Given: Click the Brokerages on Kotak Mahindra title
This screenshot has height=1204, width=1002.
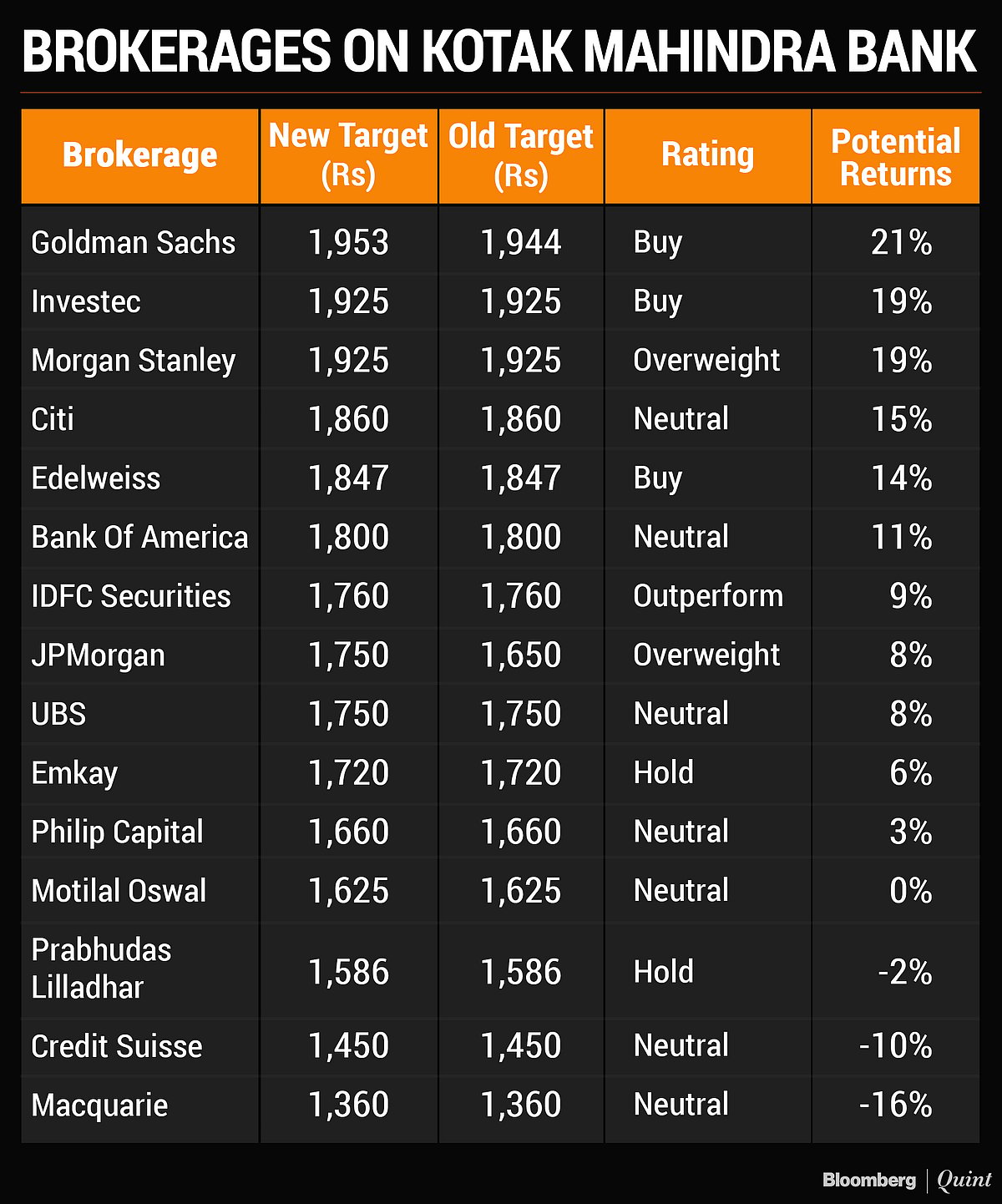Looking at the screenshot, I should [498, 52].
